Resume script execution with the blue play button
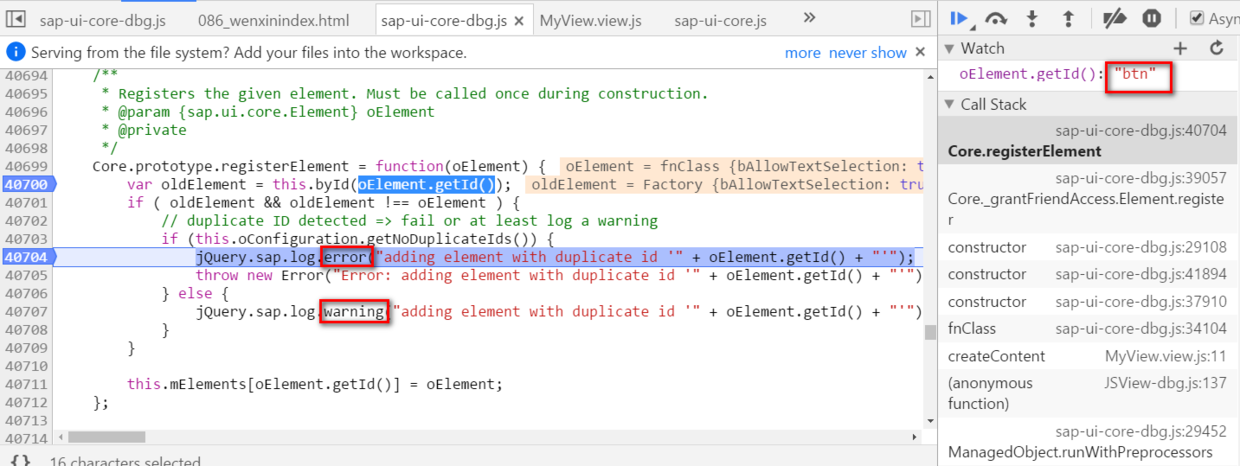Screen dimensions: 1240x466 coord(959,18)
